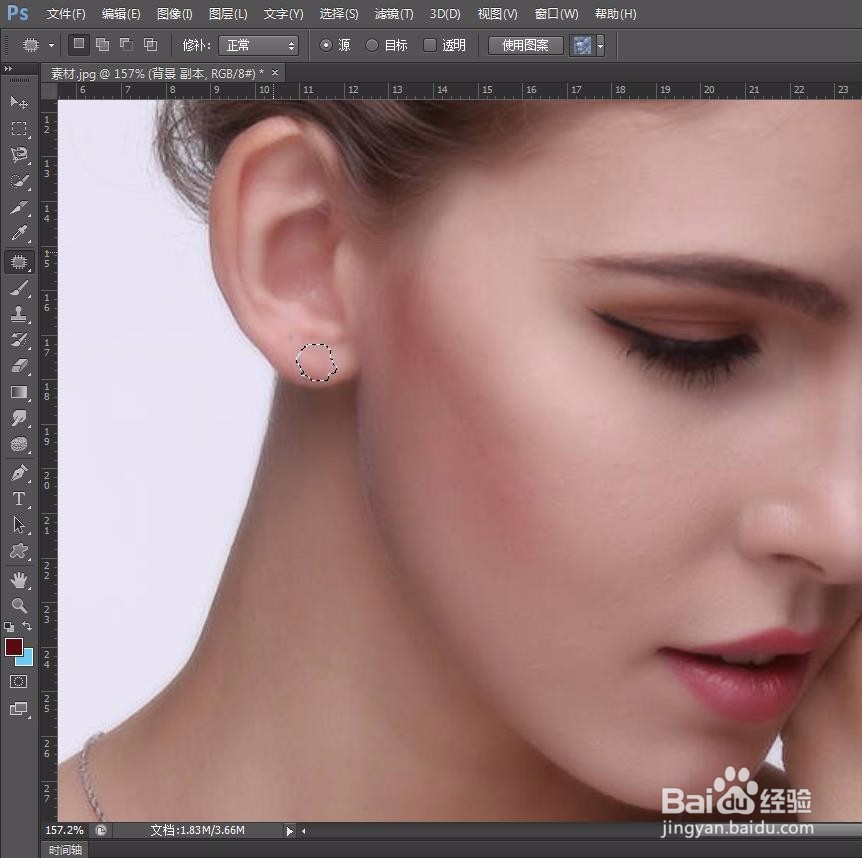Open the 滤镜(T) menu
This screenshot has width=862, height=858.
[394, 14]
